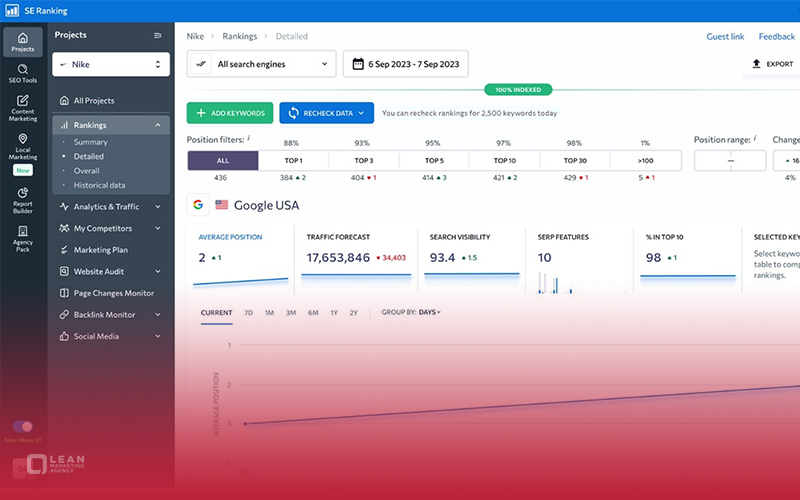The width and height of the screenshot is (800, 500).
Task: Expand My Competitors section
Action: pyautogui.click(x=158, y=228)
